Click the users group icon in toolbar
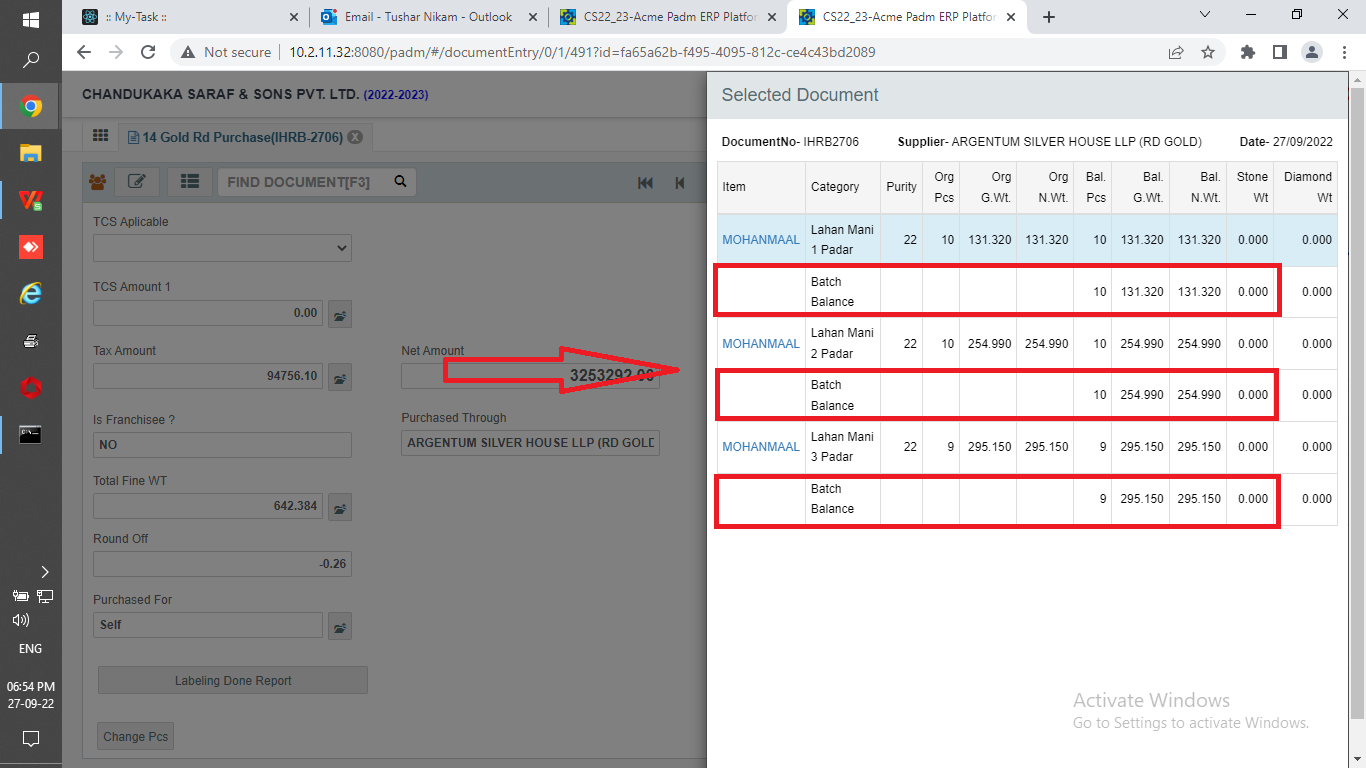This screenshot has height=768, width=1366. (x=98, y=182)
